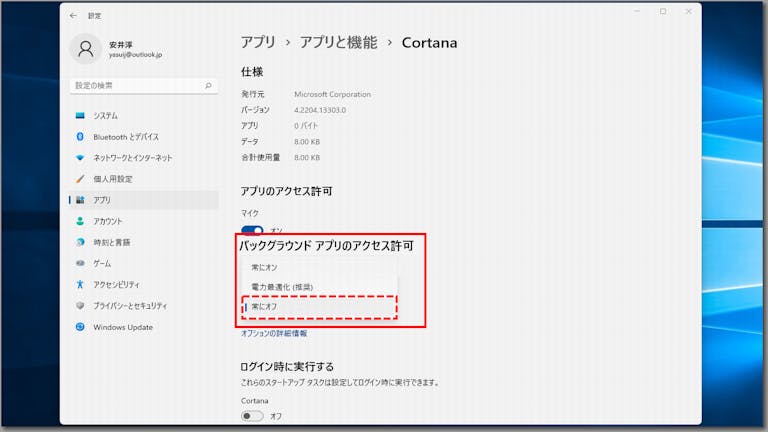Click the network Wi-Fi icon
Image resolution: width=768 pixels, height=432 pixels.
80,158
